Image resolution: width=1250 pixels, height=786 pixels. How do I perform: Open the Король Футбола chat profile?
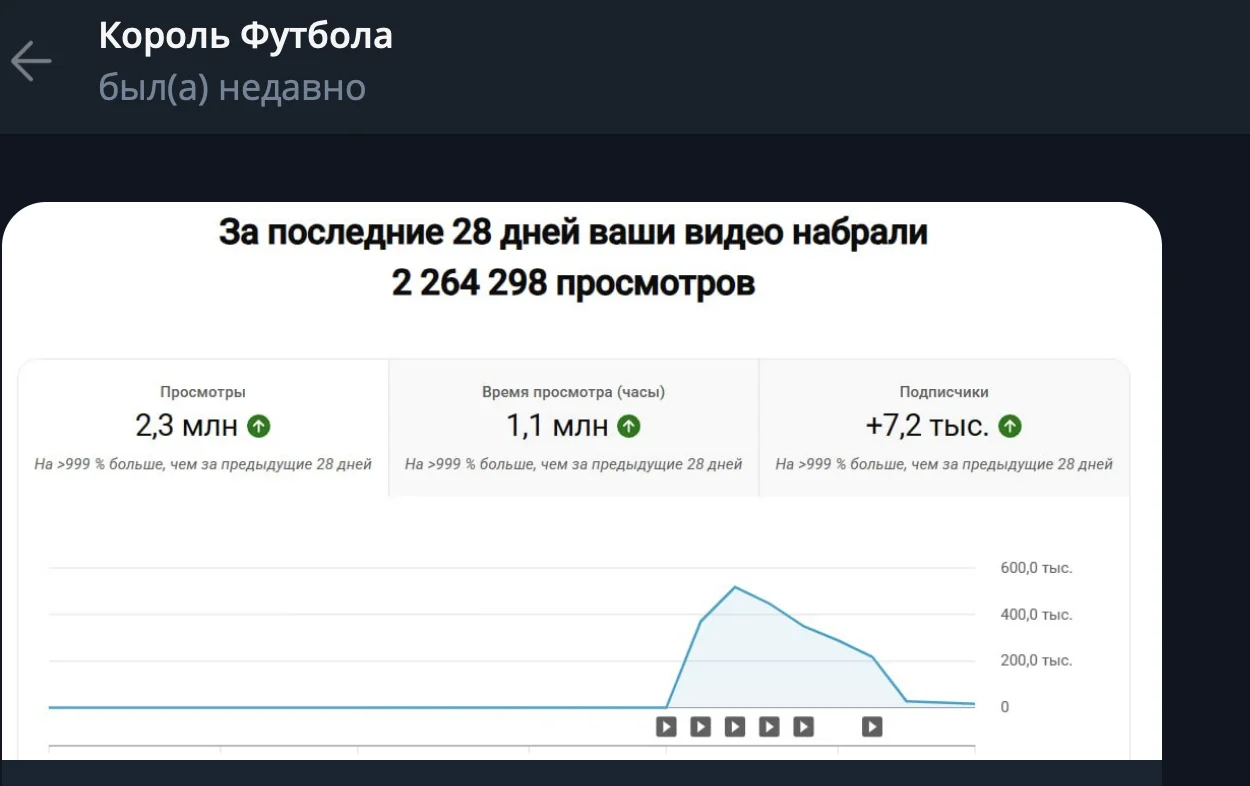tap(245, 36)
